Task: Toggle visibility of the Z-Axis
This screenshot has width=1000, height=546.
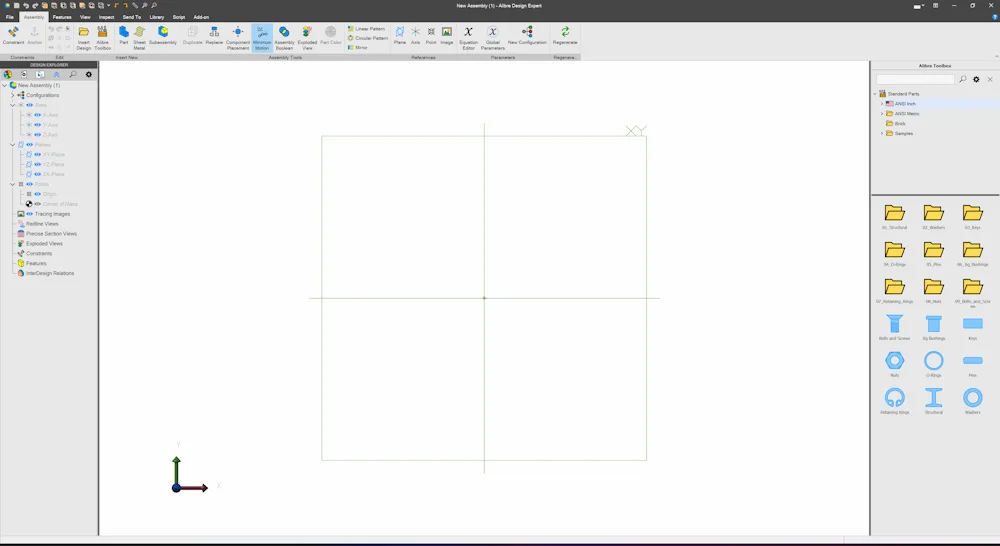Action: click(x=37, y=135)
